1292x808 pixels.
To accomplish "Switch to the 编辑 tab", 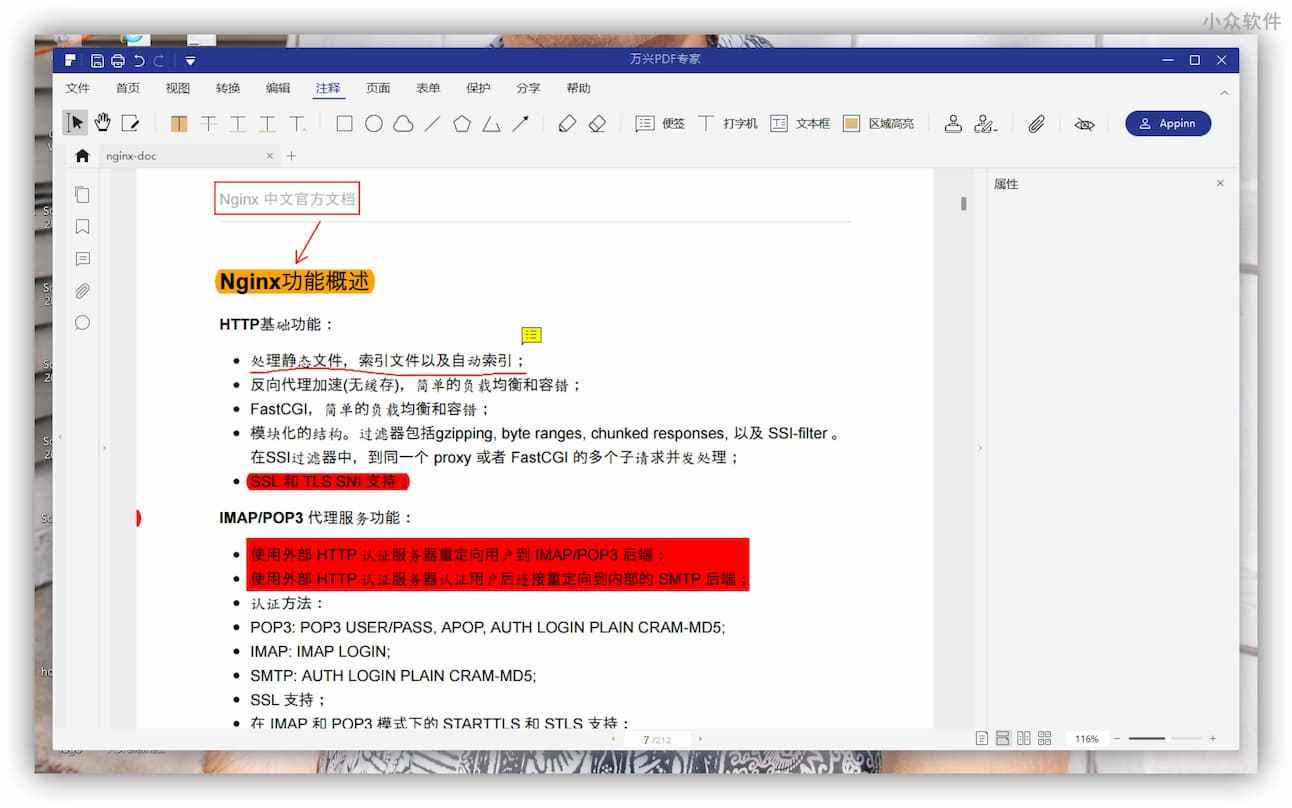I will click(278, 88).
